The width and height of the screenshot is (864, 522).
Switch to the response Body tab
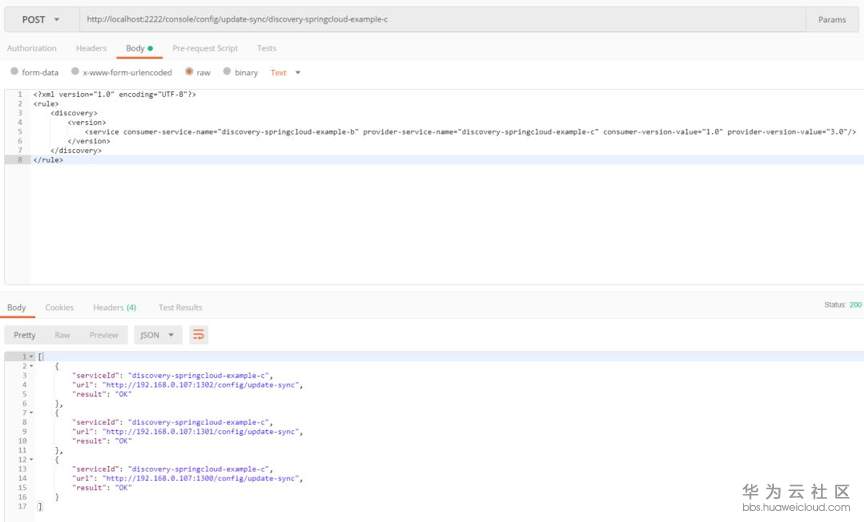click(17, 307)
